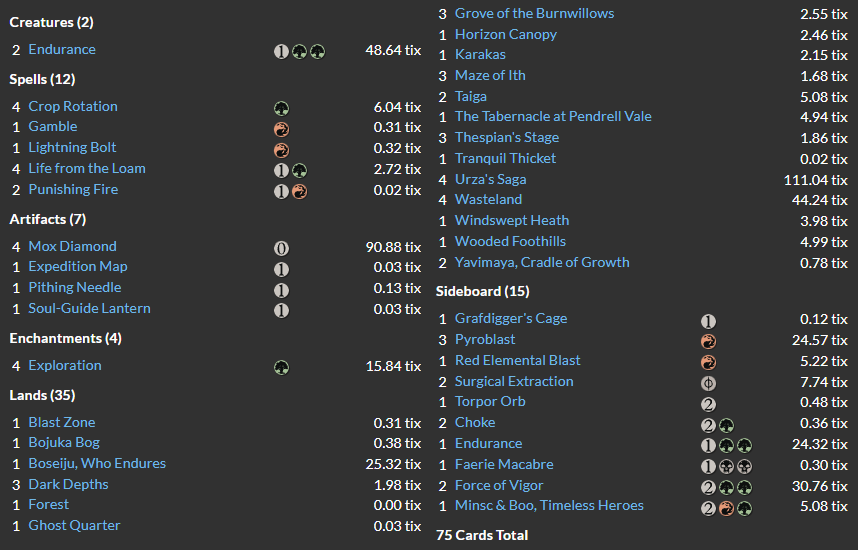Click the 111.04 tix price for Urza's Saga
The image size is (858, 550).
pos(815,179)
